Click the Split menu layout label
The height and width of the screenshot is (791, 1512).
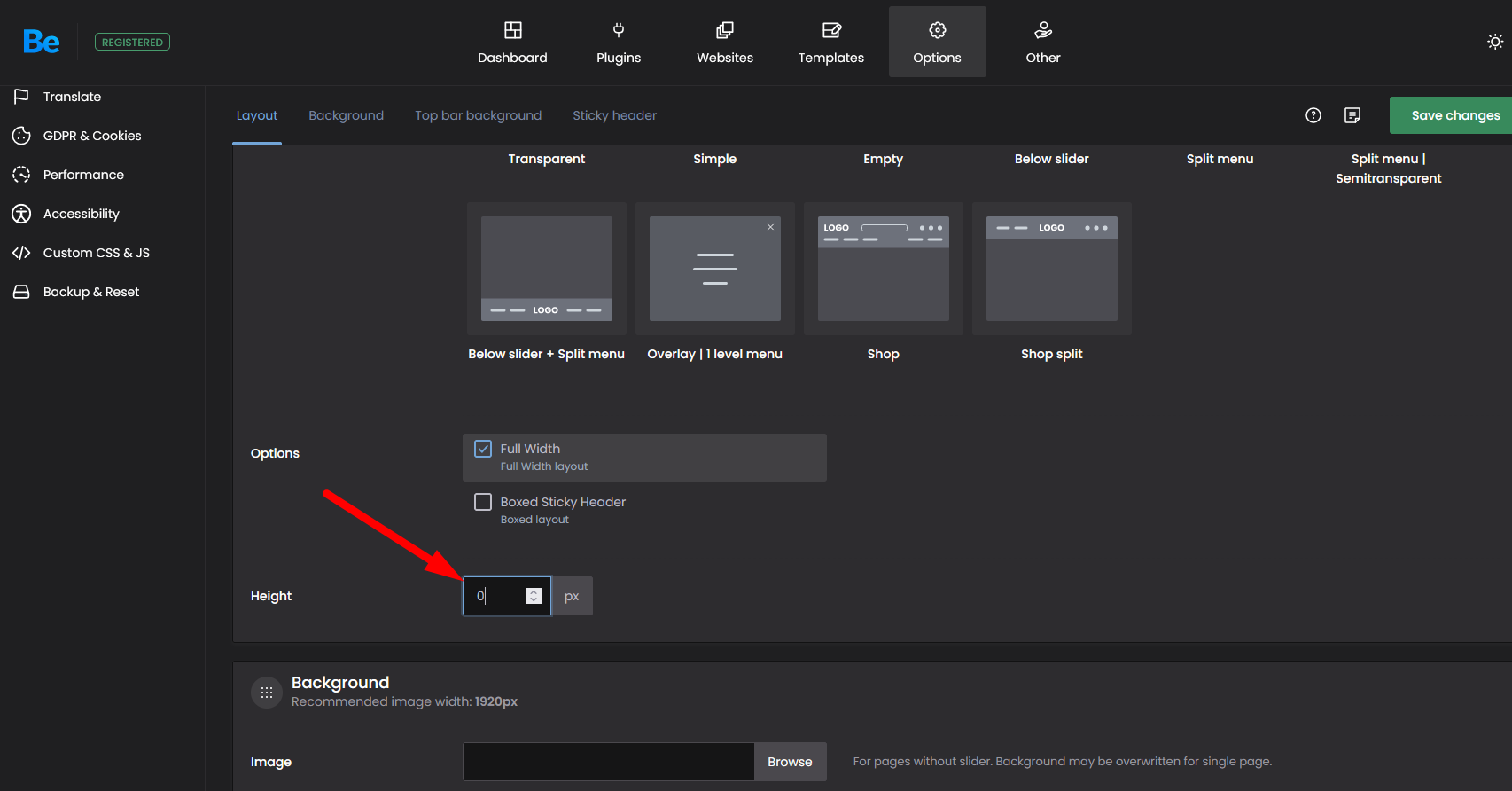coord(1220,159)
